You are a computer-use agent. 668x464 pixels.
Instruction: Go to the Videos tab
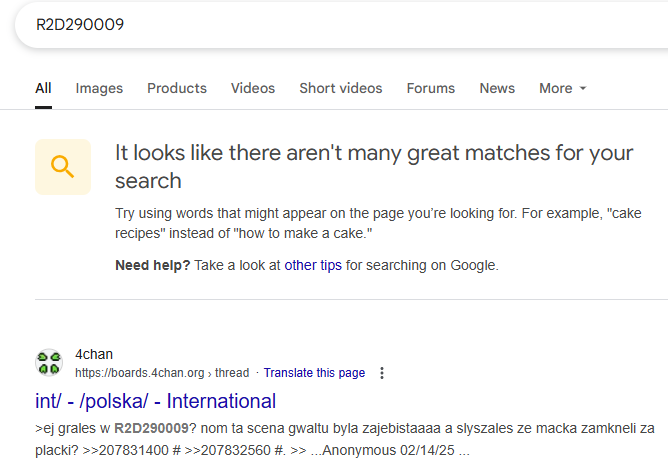tap(253, 88)
